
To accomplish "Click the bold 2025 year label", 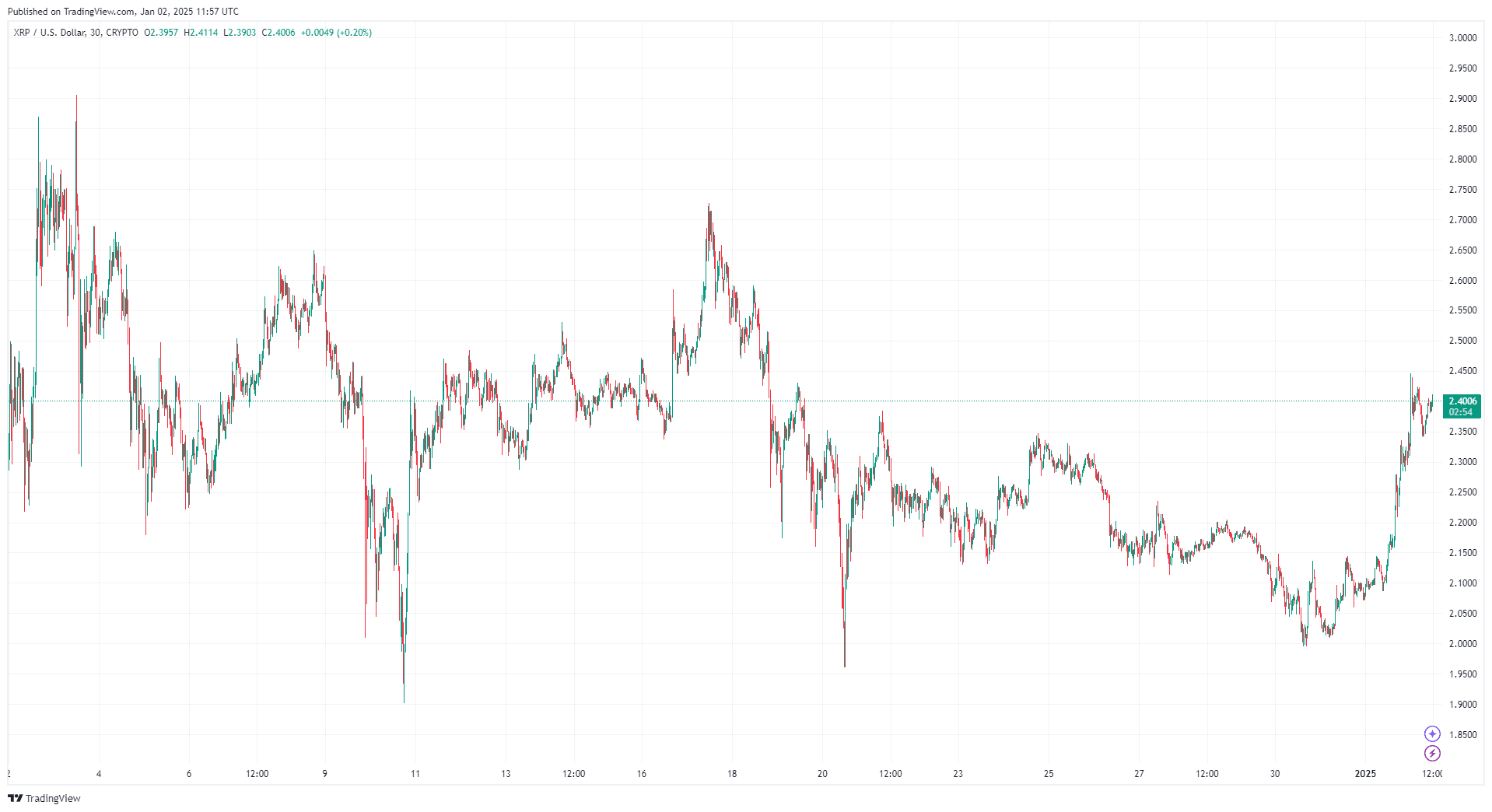I will [x=1365, y=774].
